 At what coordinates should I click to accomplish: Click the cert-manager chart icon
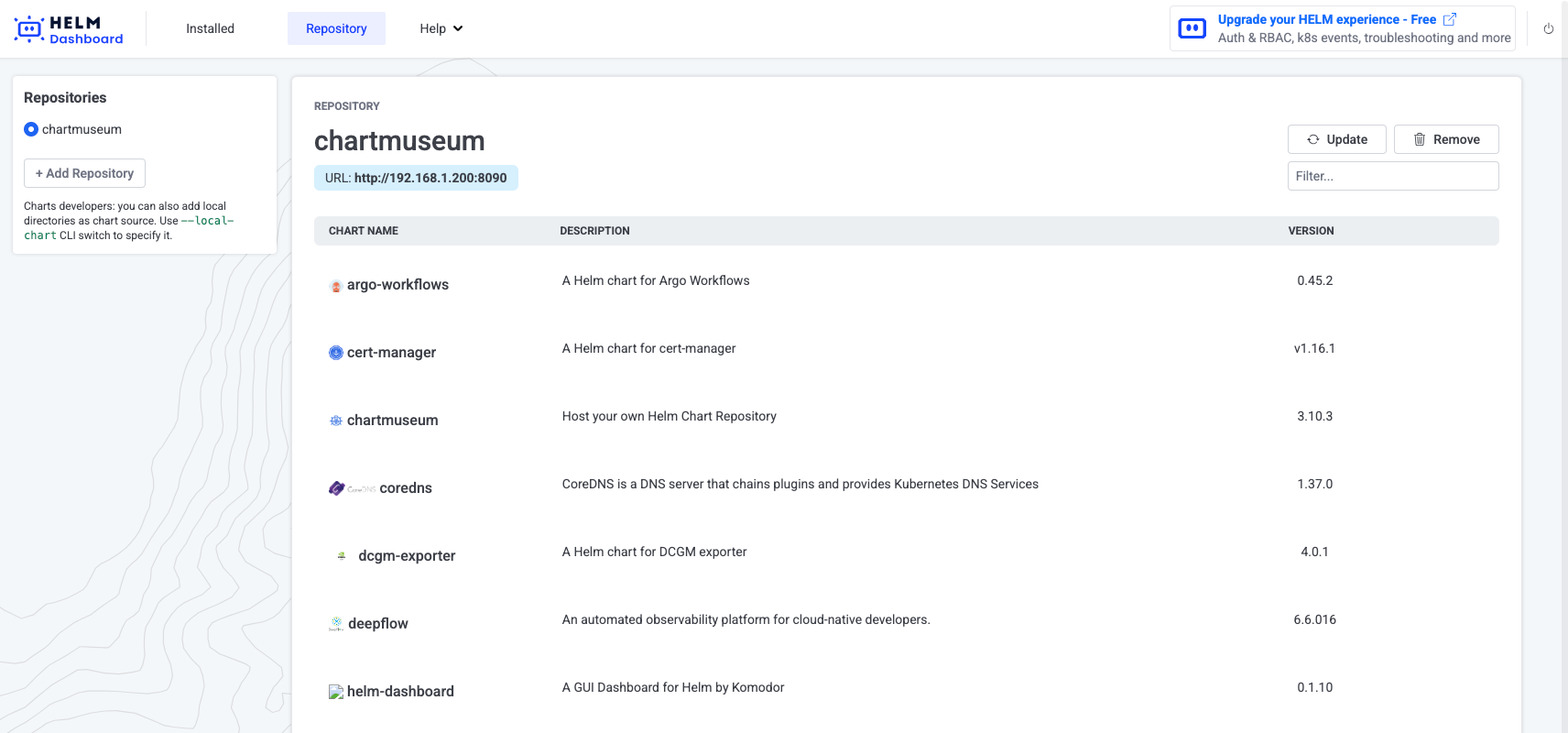tap(336, 353)
